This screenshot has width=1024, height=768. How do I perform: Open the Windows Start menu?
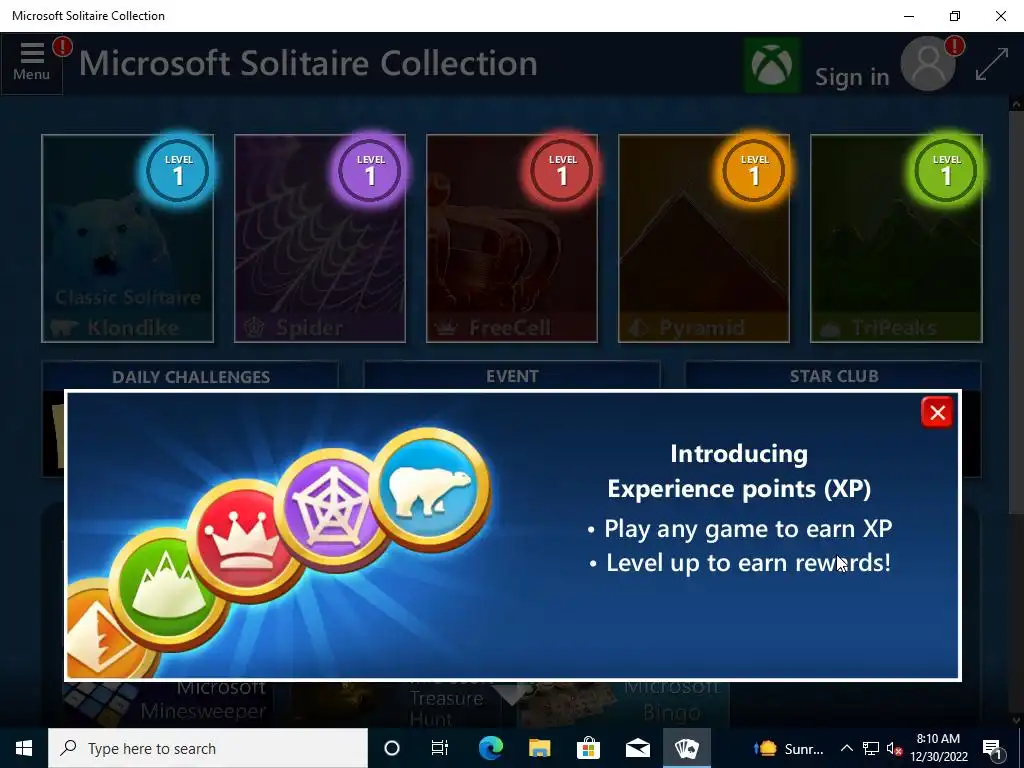(24, 748)
